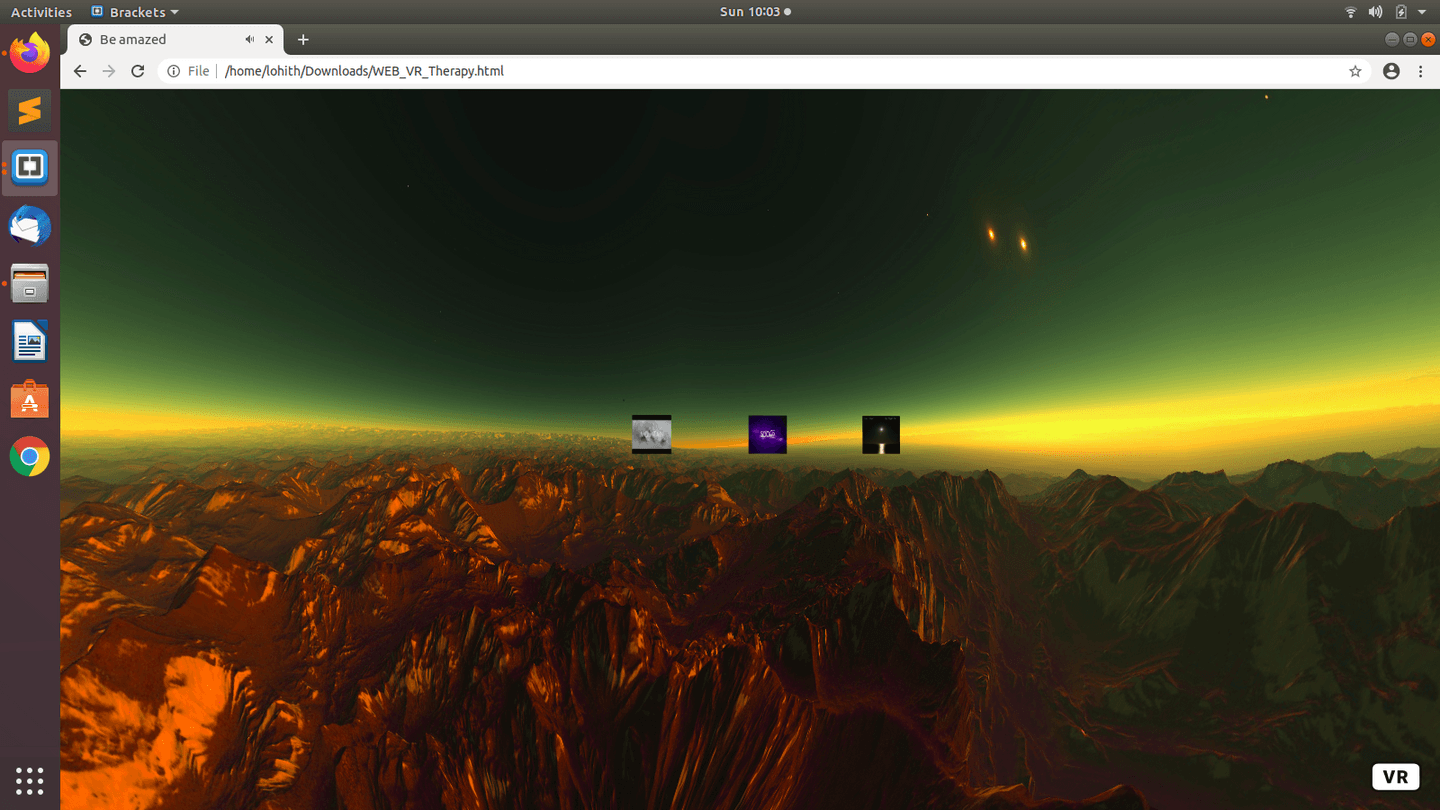The image size is (1440, 810).
Task: Mute the tab audio speaker icon
Action: coord(249,40)
